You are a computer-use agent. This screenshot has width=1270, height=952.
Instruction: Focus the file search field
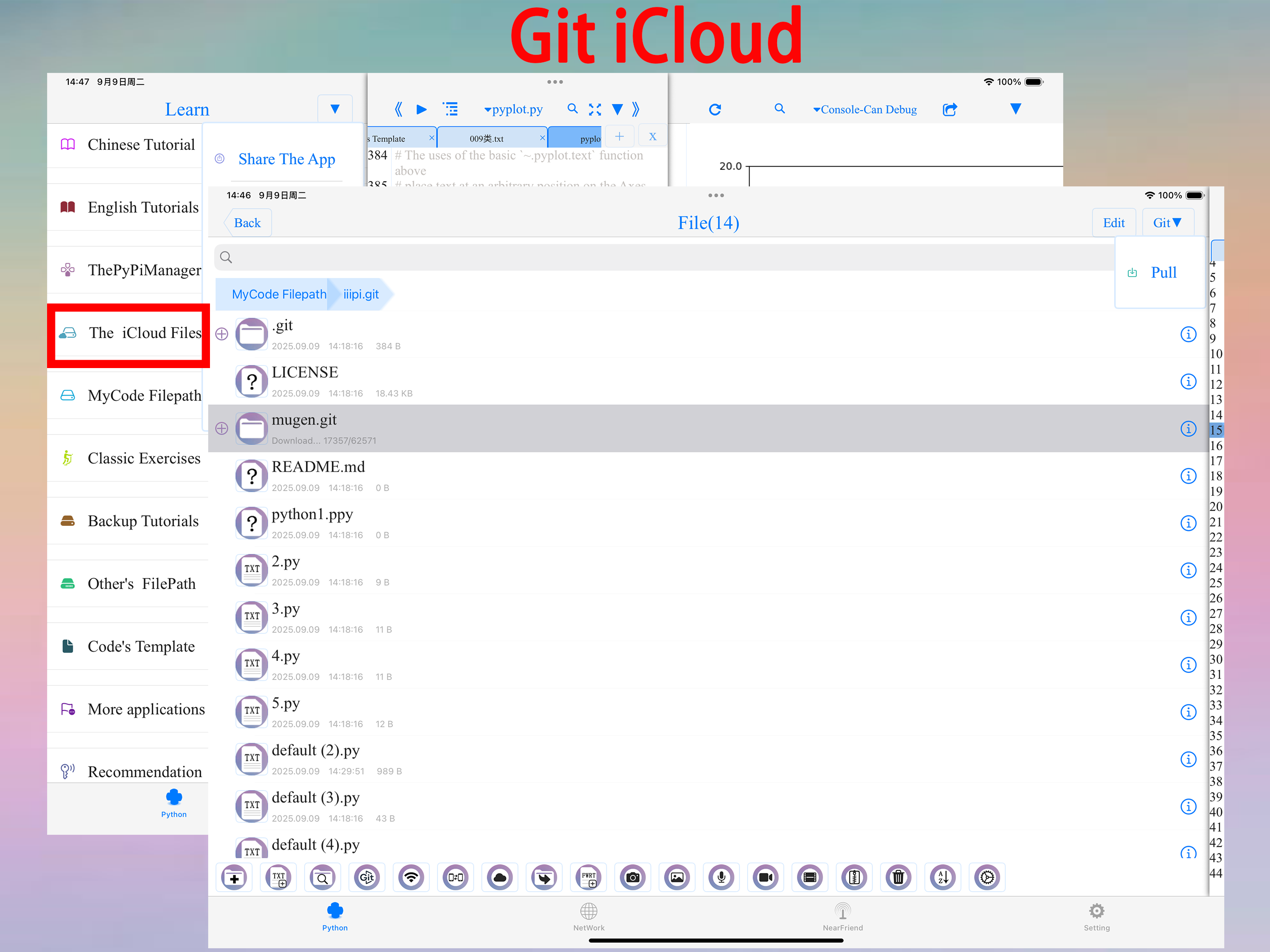pos(664,257)
